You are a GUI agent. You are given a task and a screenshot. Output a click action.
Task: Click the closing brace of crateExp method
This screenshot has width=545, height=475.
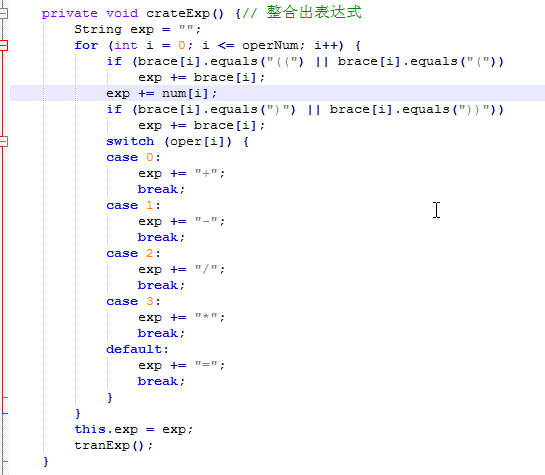pyautogui.click(x=46, y=461)
